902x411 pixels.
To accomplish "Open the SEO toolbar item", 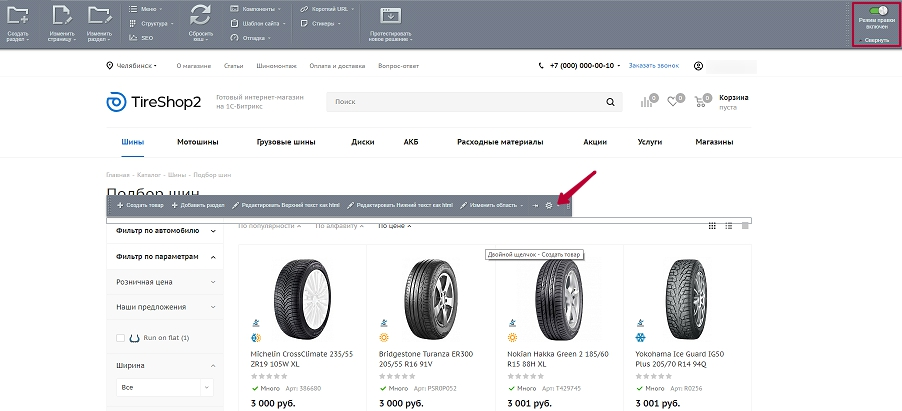I will (x=142, y=38).
